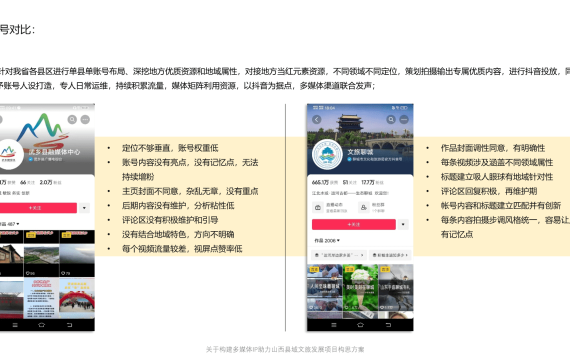Viewport: 570px width, 360px height.
Task: Tap the recent-apps menu icon on the left phone's bar
Action: (x=15, y=325)
